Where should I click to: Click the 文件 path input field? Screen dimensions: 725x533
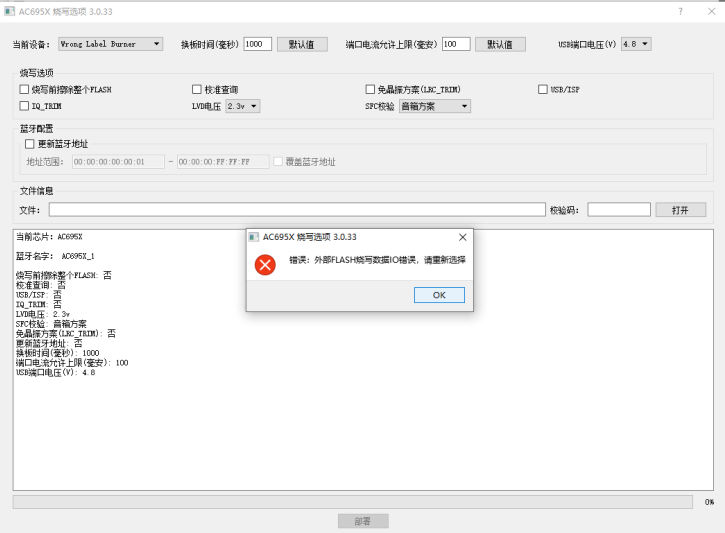(x=297, y=210)
